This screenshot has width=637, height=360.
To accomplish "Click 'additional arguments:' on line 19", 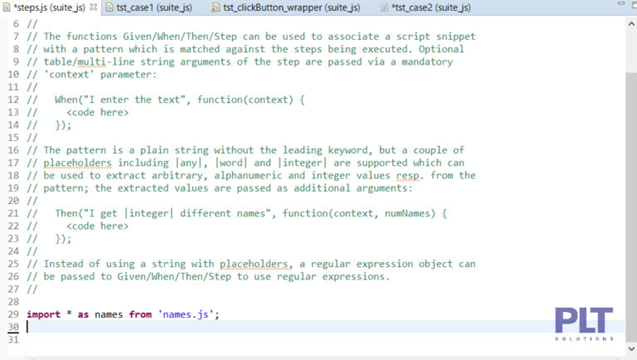I will point(353,188).
